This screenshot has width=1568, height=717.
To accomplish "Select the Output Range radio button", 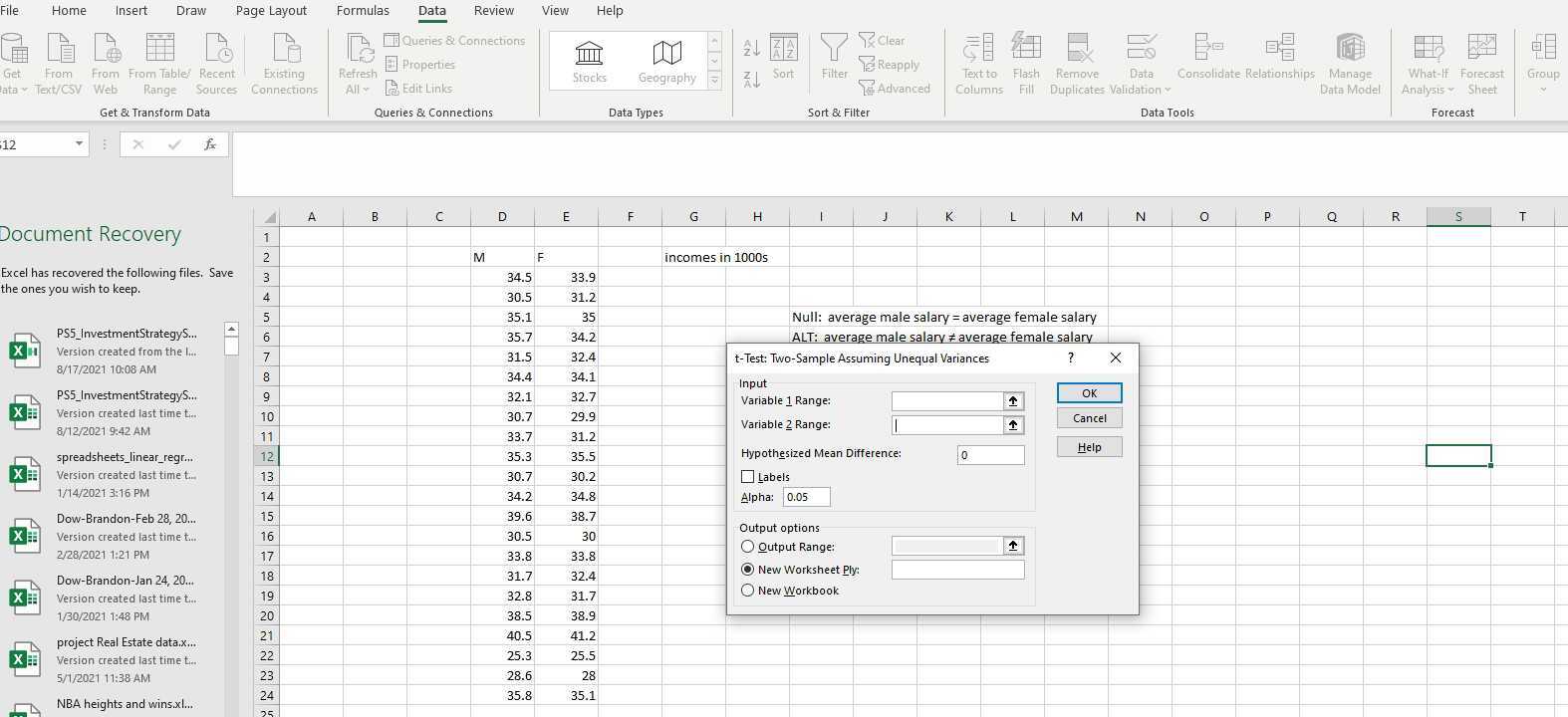I will click(748, 547).
